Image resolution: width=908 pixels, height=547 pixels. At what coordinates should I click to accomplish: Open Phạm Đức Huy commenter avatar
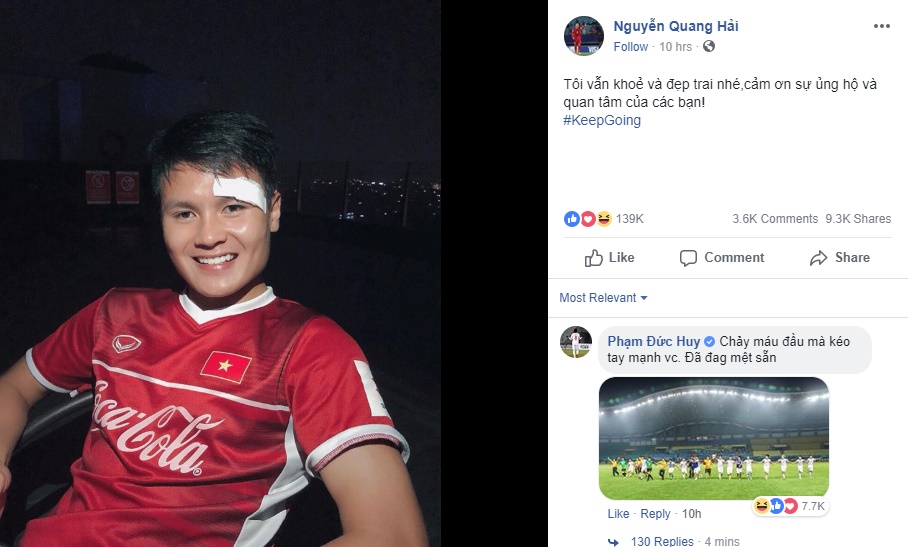click(576, 342)
